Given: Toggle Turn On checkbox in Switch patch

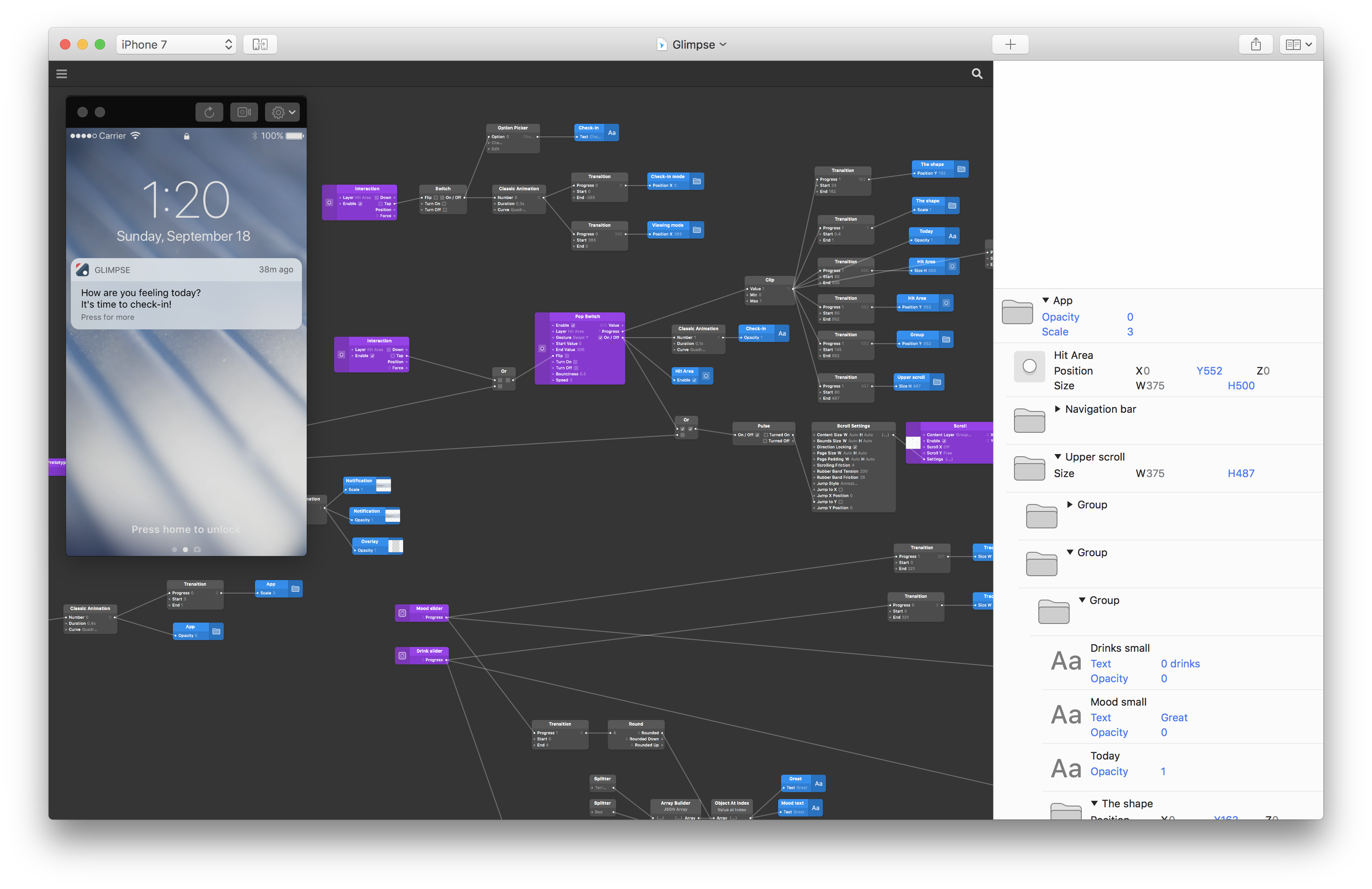Looking at the screenshot, I should [x=444, y=203].
